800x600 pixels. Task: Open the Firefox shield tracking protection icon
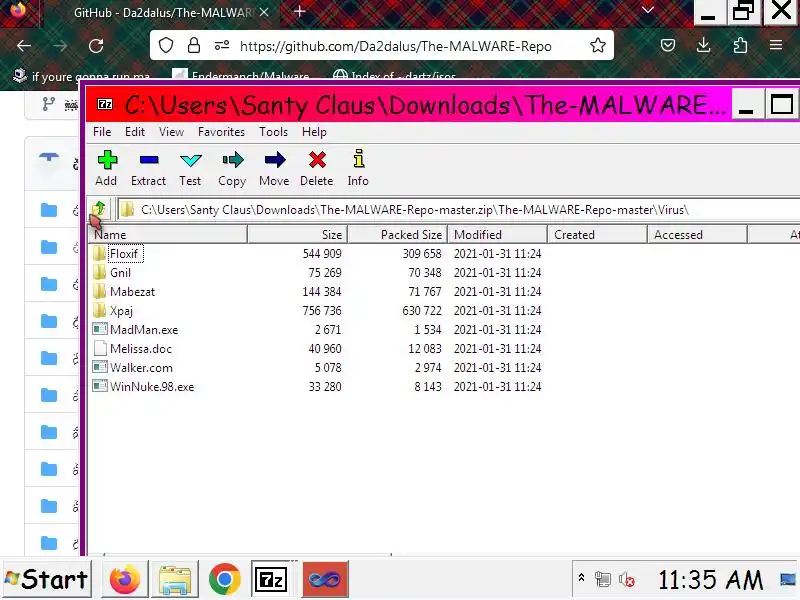166,46
